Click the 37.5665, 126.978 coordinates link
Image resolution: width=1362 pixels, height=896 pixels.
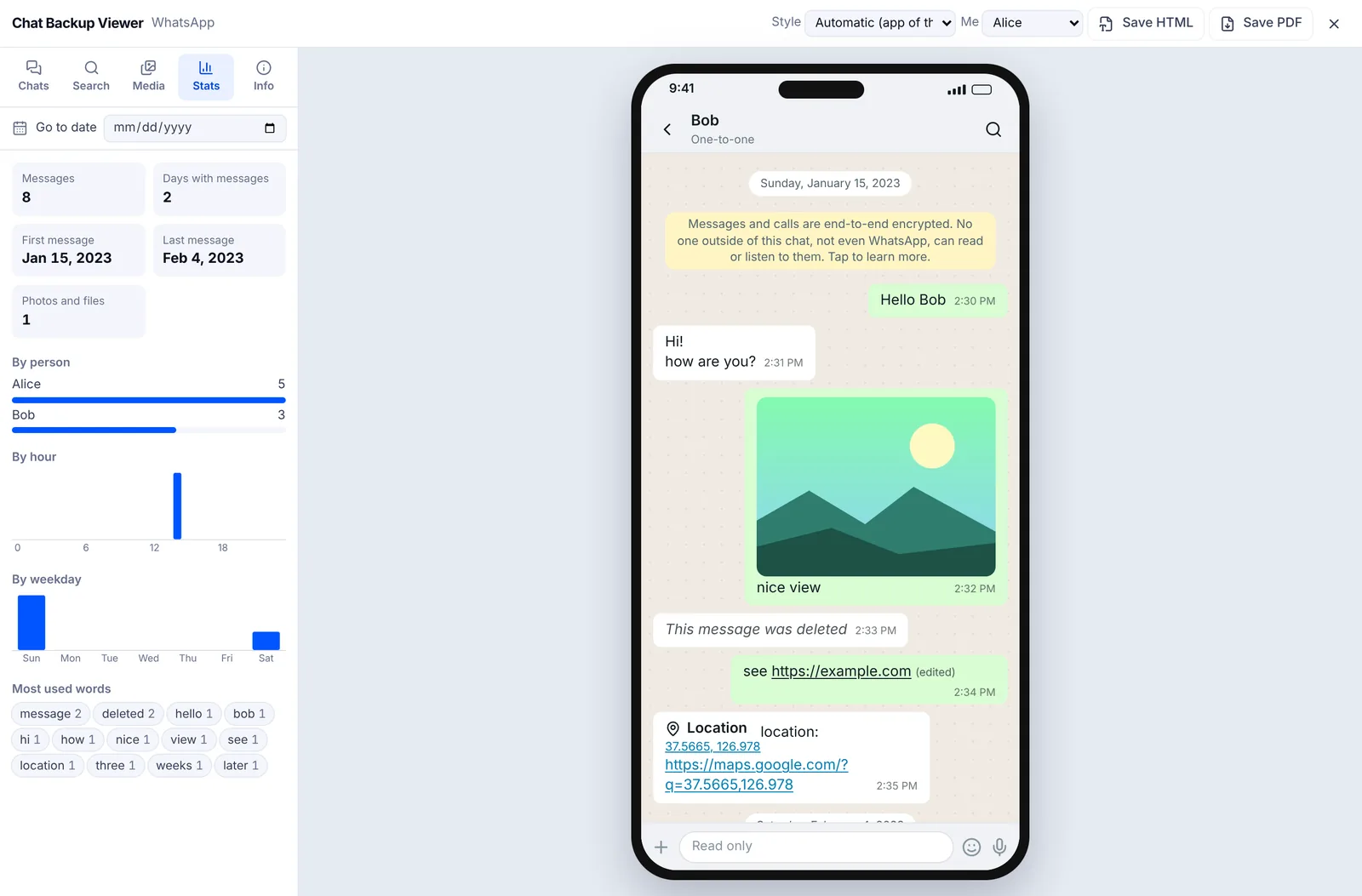[712, 746]
